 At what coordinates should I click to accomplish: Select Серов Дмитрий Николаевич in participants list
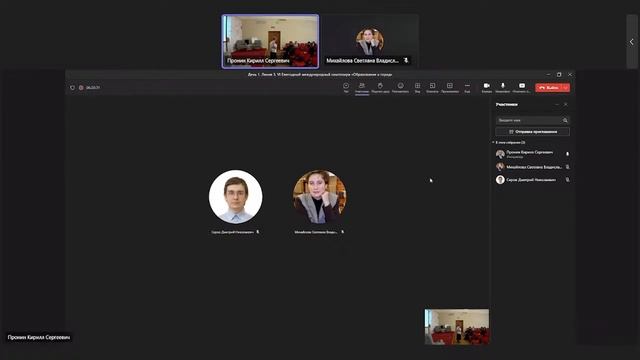532,180
